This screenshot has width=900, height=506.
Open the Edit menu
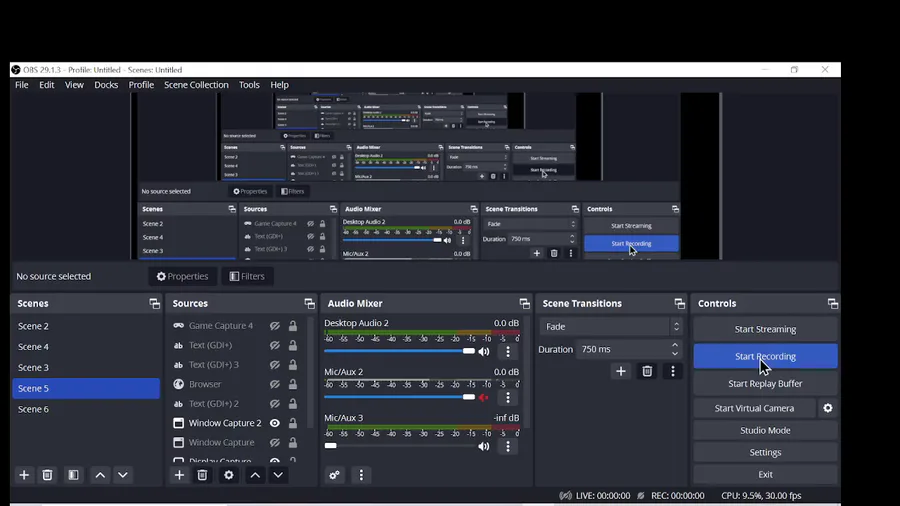46,85
